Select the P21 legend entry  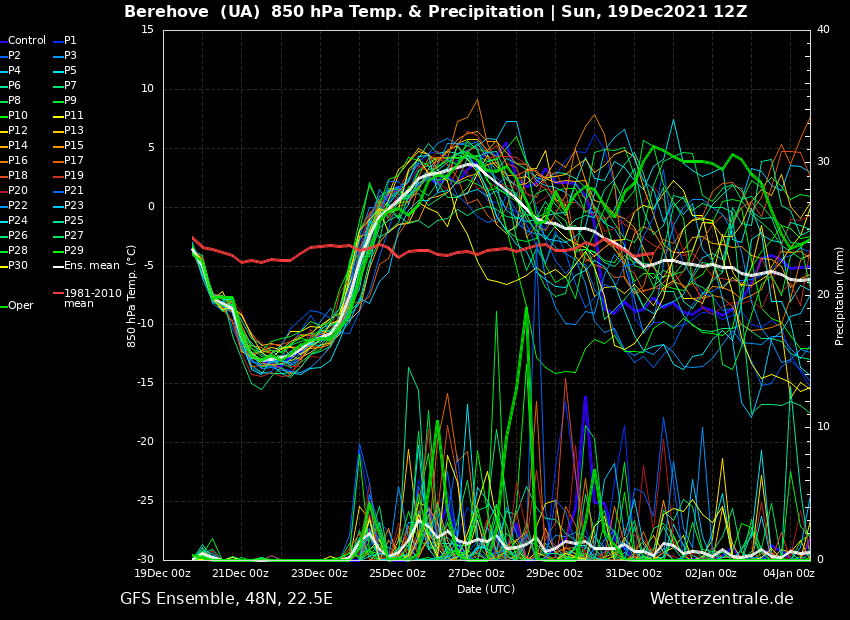[x=74, y=191]
